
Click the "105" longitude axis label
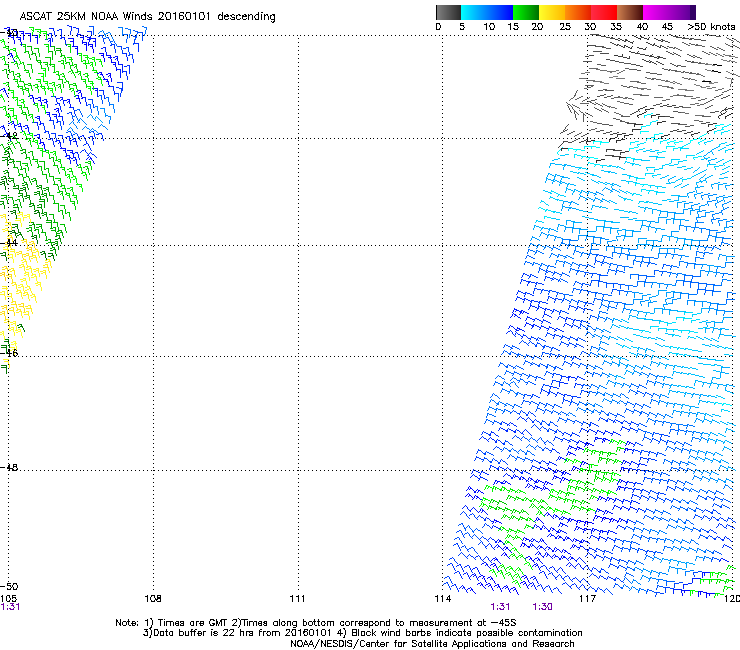point(8,599)
